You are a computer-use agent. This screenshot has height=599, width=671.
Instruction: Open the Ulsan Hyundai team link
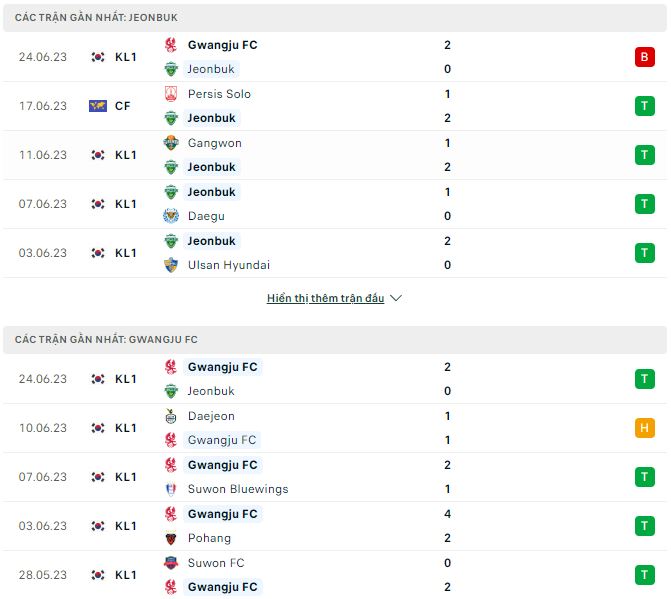[x=228, y=265]
